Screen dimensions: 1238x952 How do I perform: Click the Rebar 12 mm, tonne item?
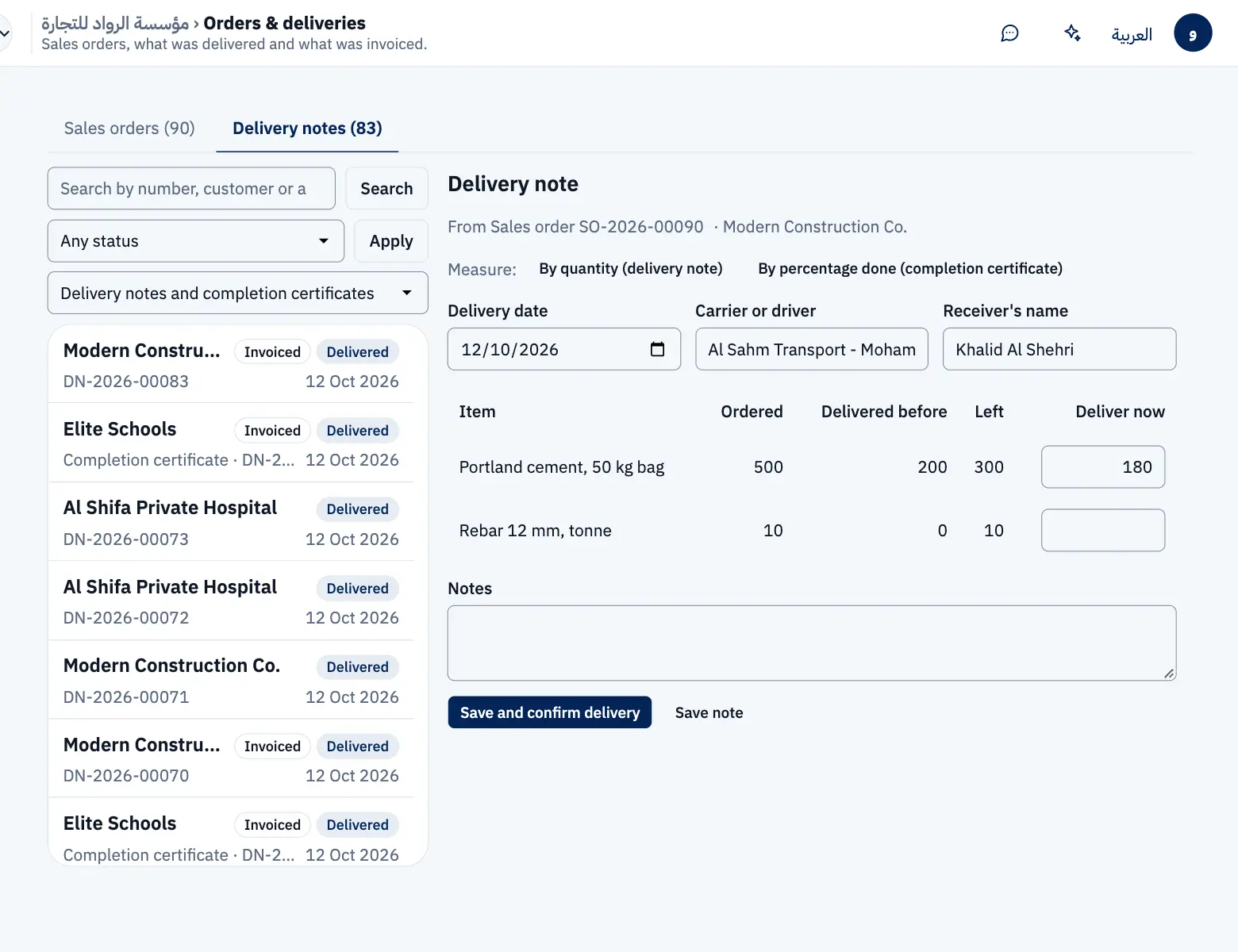tap(536, 530)
